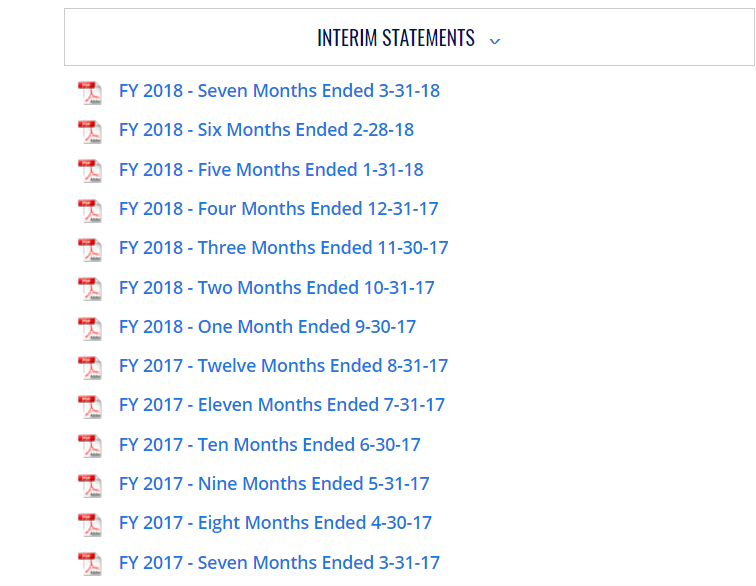Viewport: 756px width, 586px height.
Task: Open FY 2017 Eight Months Ended 4-30-17 statement
Action: 275,523
